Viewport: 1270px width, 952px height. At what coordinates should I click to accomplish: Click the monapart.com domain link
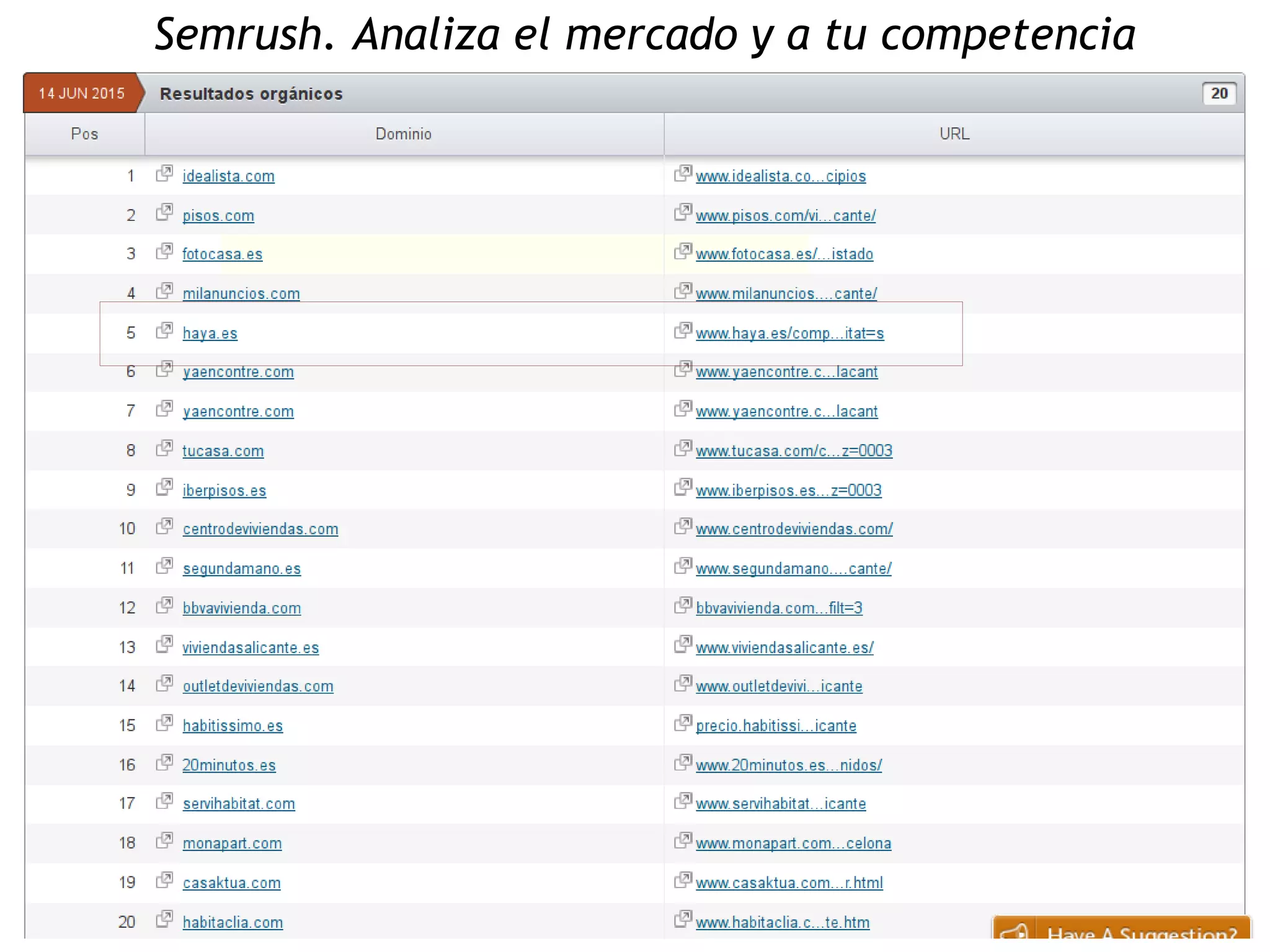pyautogui.click(x=232, y=843)
